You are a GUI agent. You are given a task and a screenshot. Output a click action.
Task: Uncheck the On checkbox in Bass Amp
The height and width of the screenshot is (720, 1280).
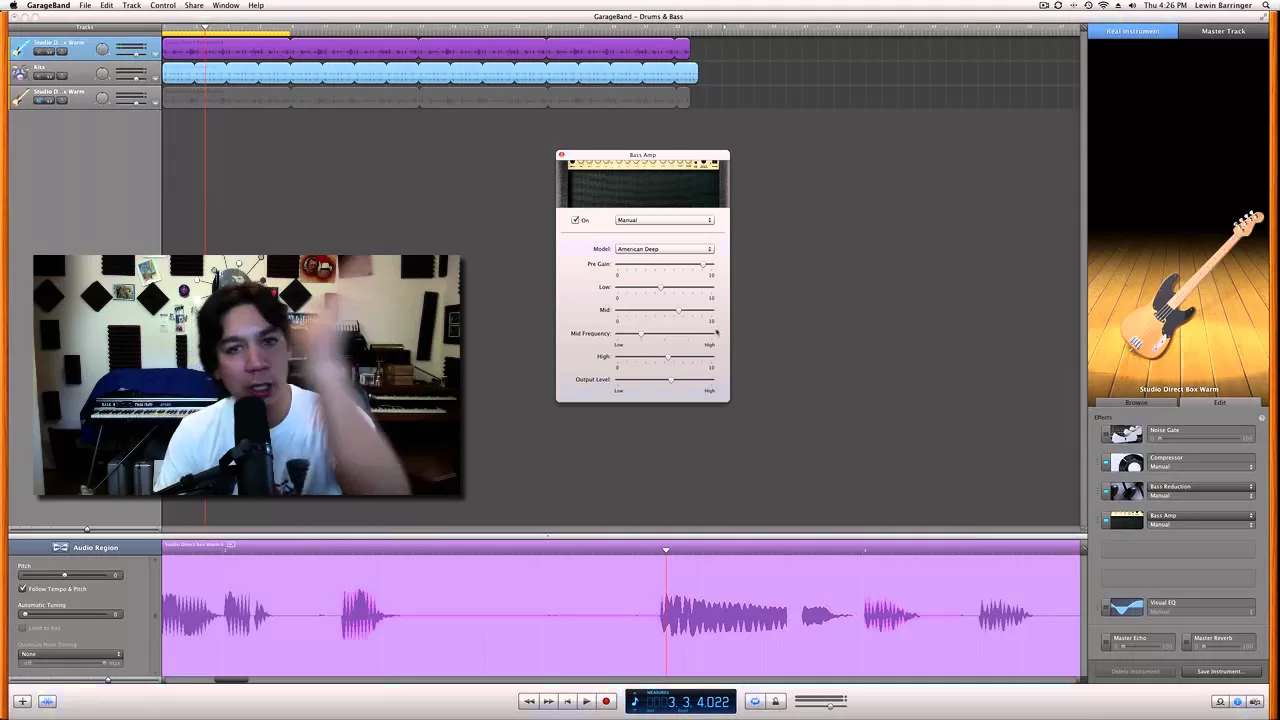[575, 220]
